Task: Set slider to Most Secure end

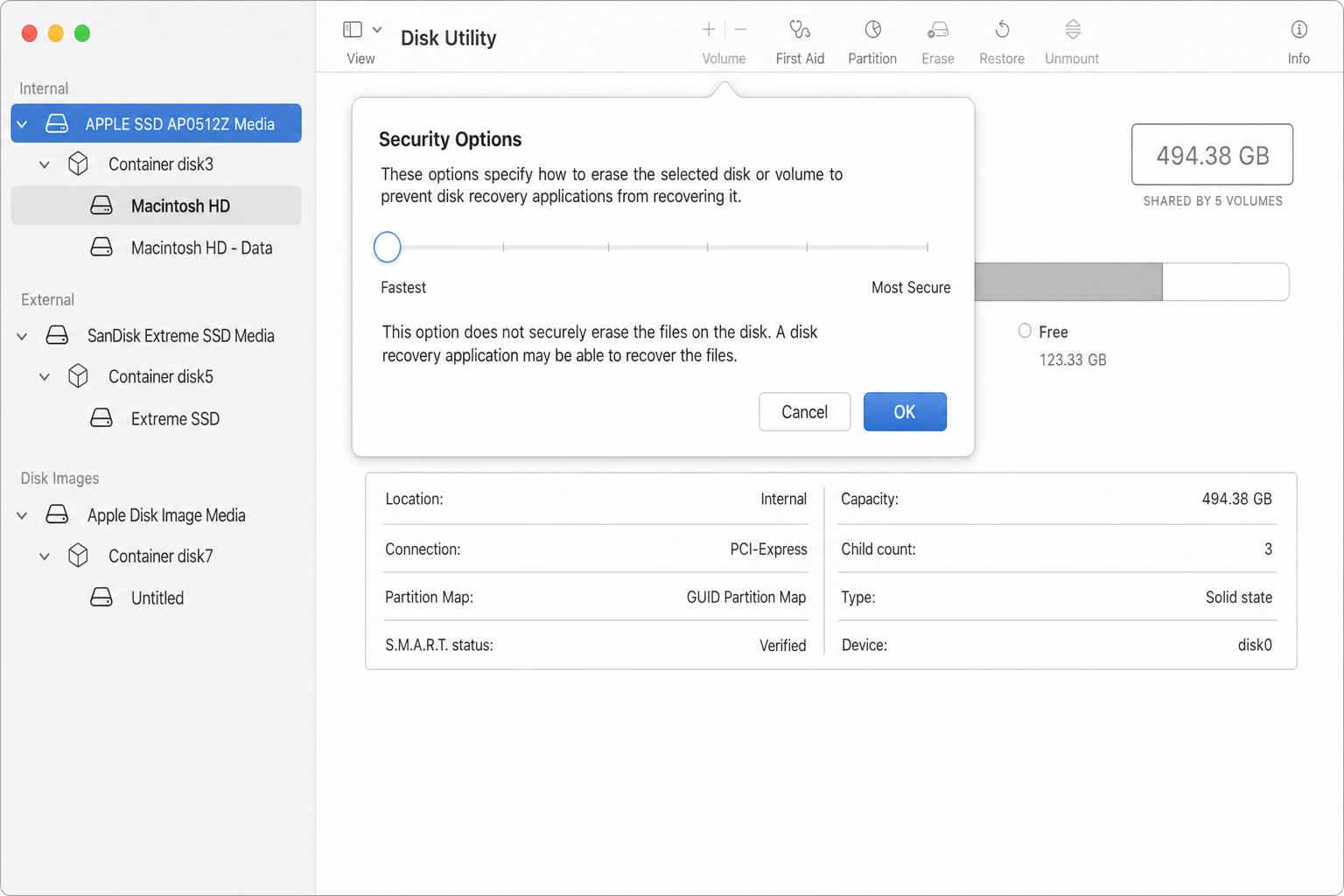Action: (x=927, y=247)
